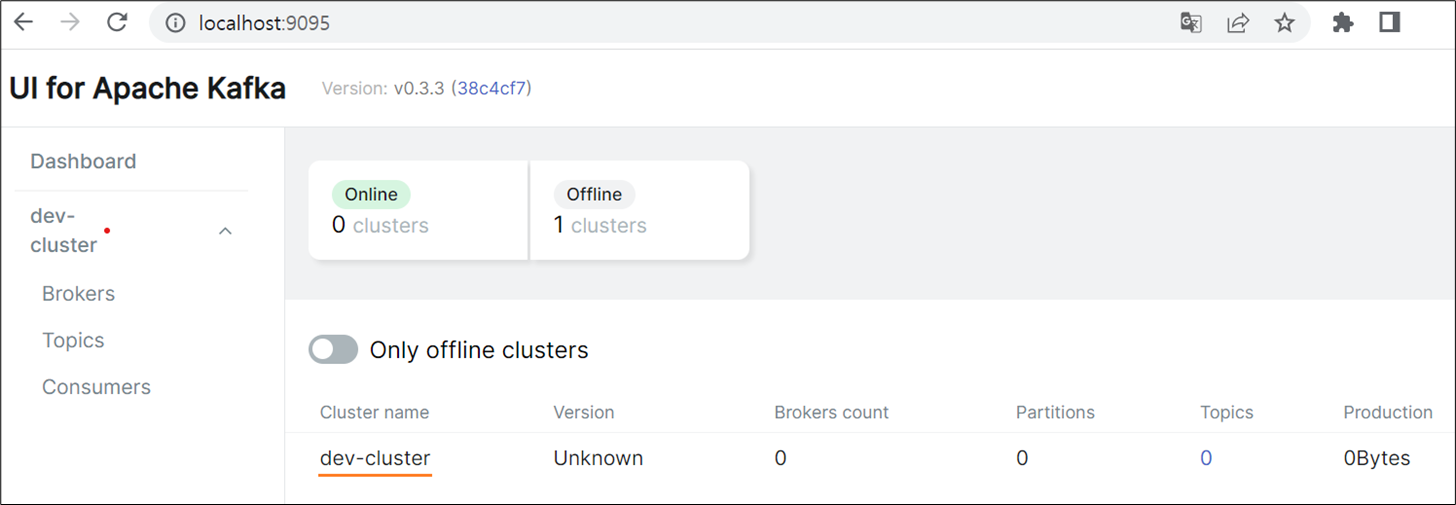Open the translate page icon
The image size is (1456, 505).
click(x=1190, y=23)
